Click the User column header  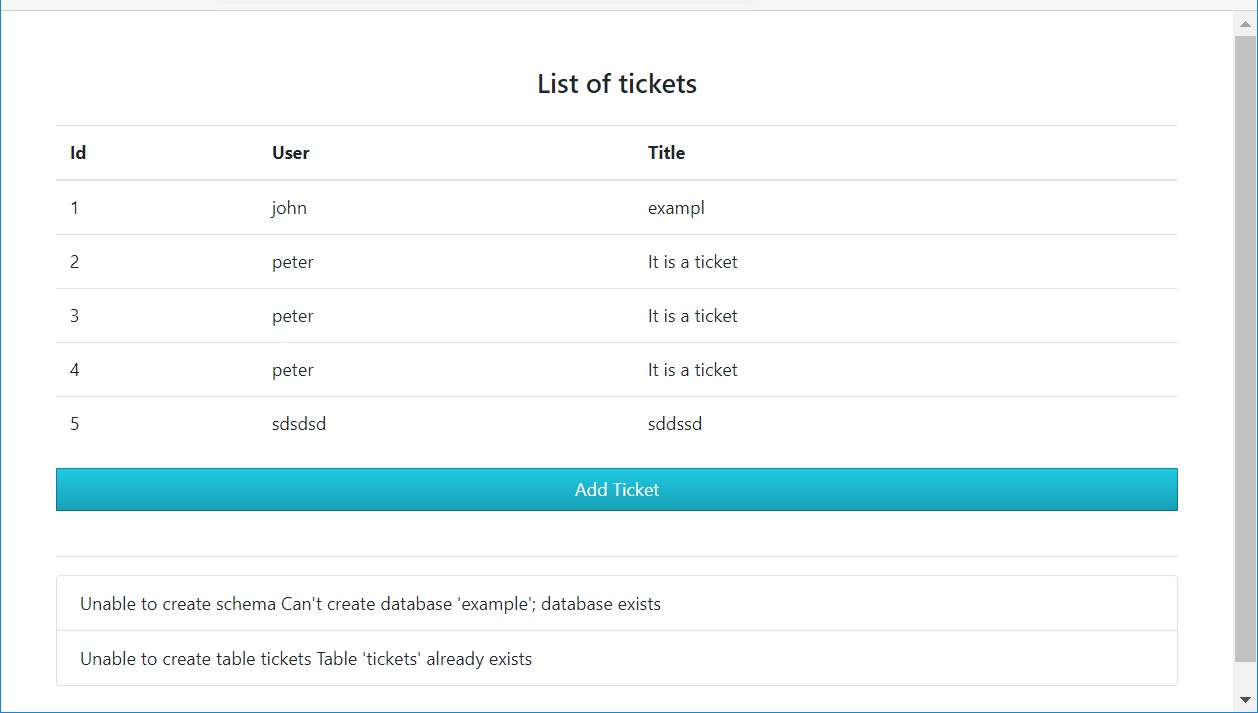coord(290,153)
